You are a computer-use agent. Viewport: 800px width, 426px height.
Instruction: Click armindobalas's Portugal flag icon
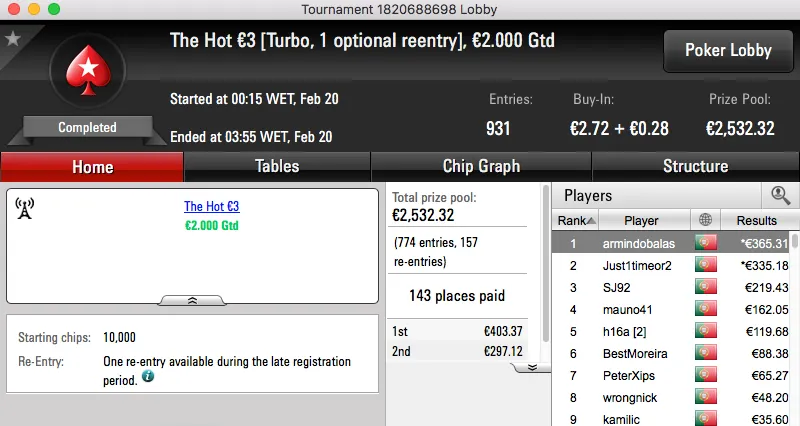[706, 243]
